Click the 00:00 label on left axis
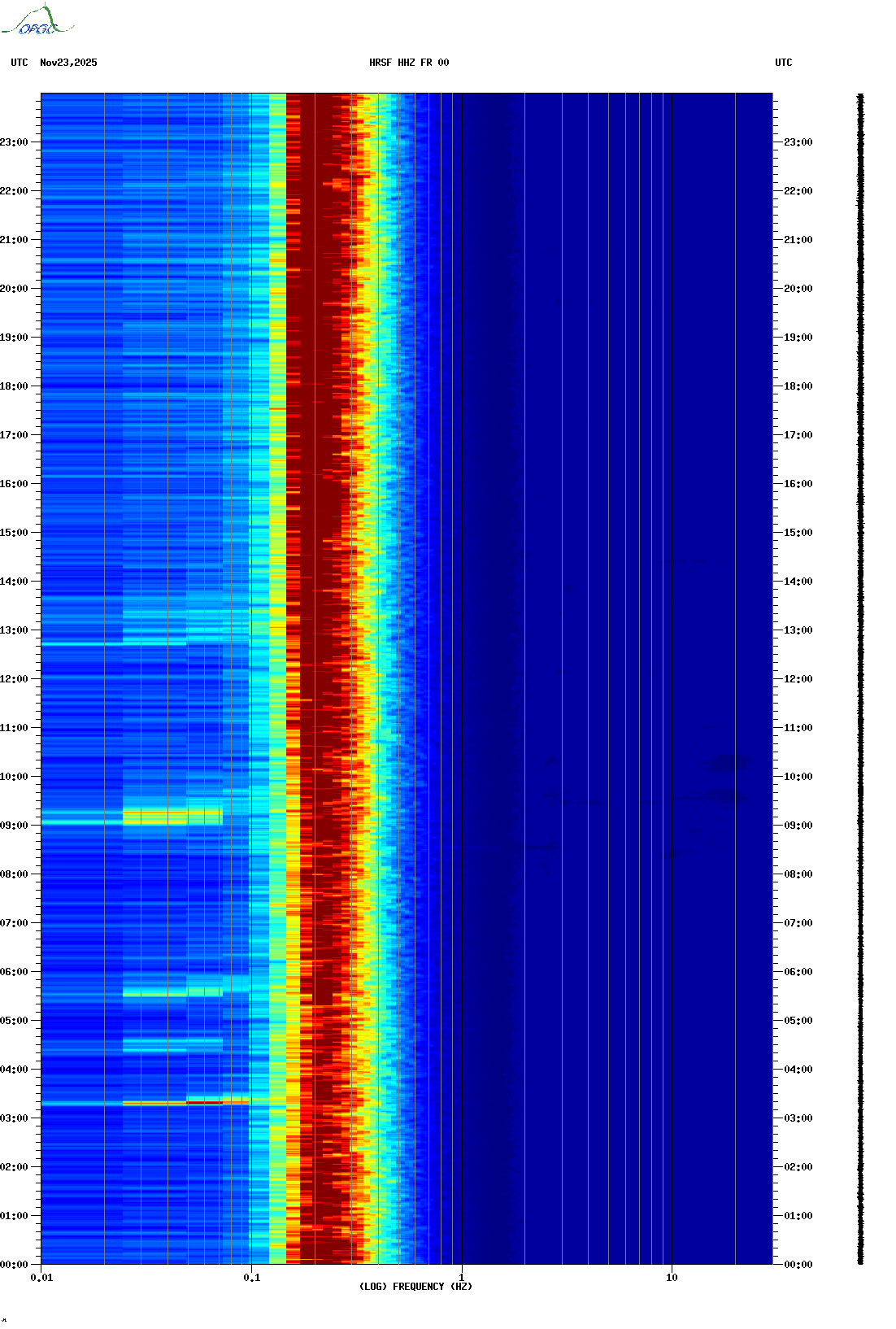The width and height of the screenshot is (896, 1329). [x=15, y=1265]
